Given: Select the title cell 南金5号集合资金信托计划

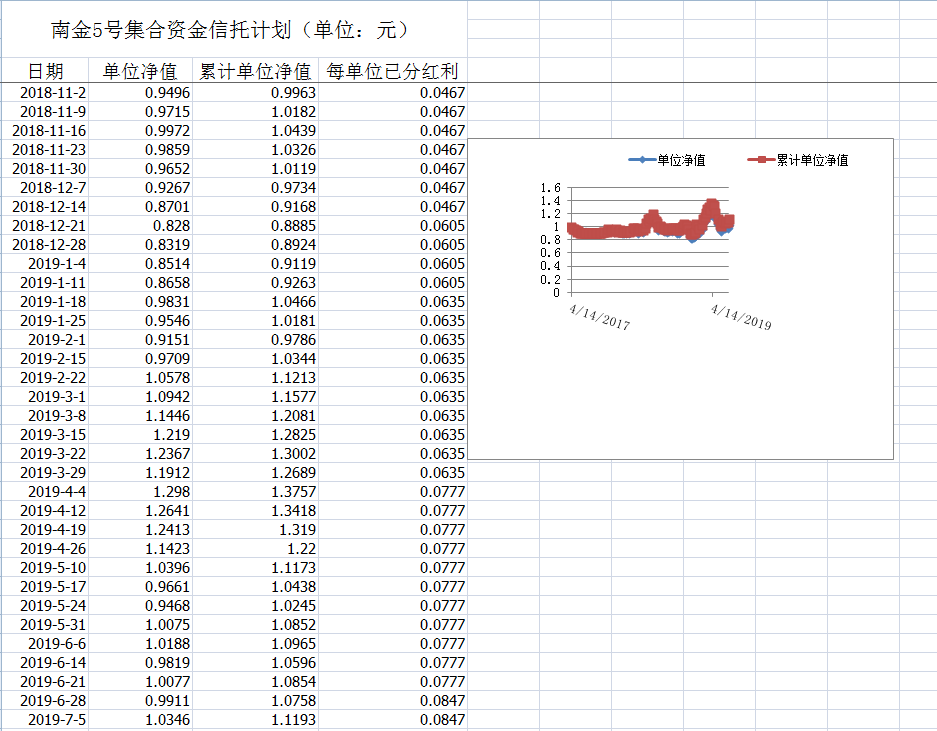Looking at the screenshot, I should coord(233,30).
